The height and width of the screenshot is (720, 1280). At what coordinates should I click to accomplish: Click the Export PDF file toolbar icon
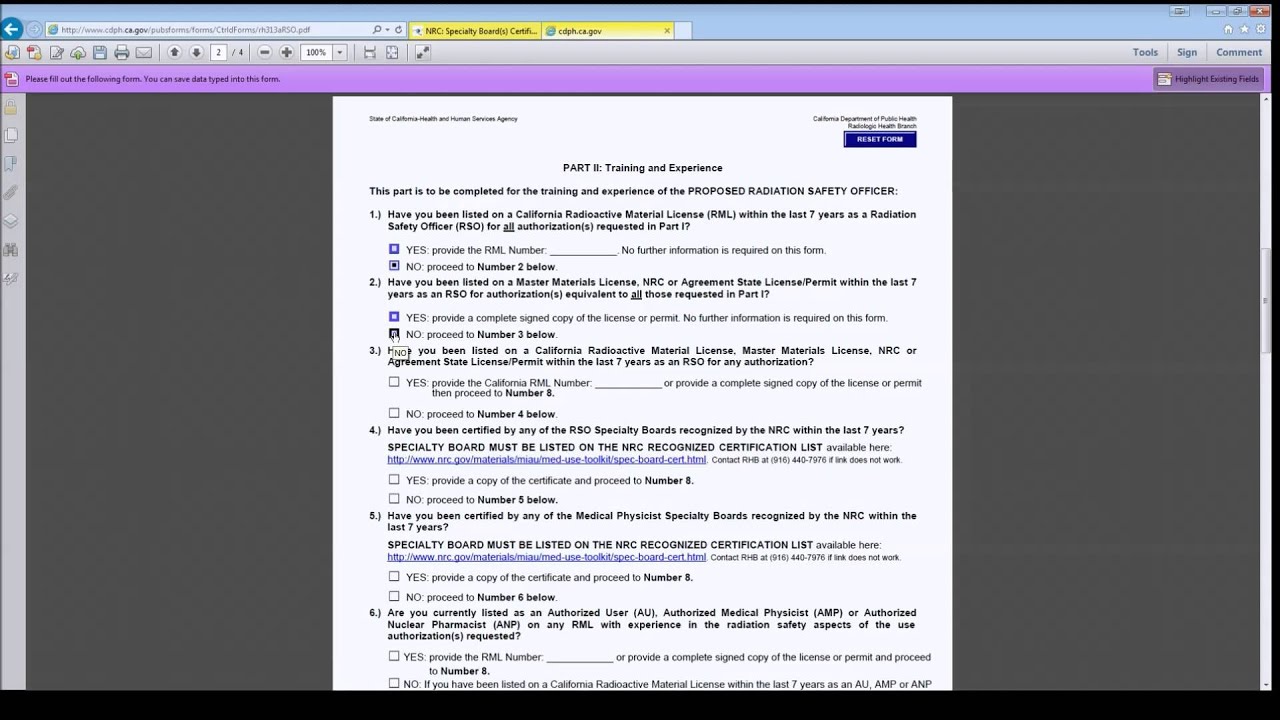(12, 52)
